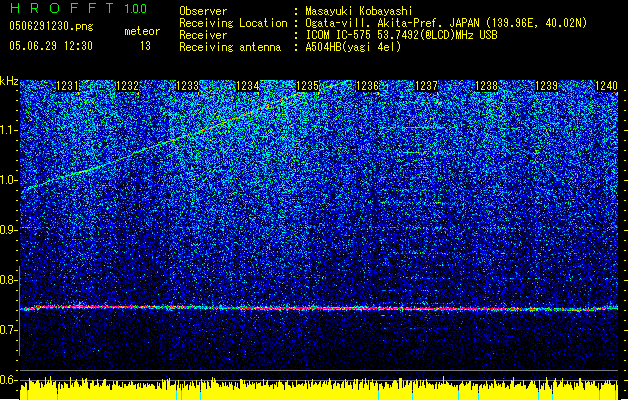Select the filename 0506291230.png

tap(51, 26)
